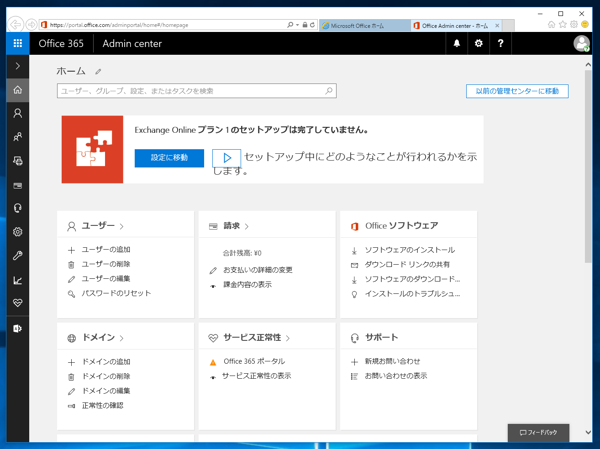The height and width of the screenshot is (449, 600).
Task: Open the Reports chart icon in sidebar
Action: (x=18, y=280)
